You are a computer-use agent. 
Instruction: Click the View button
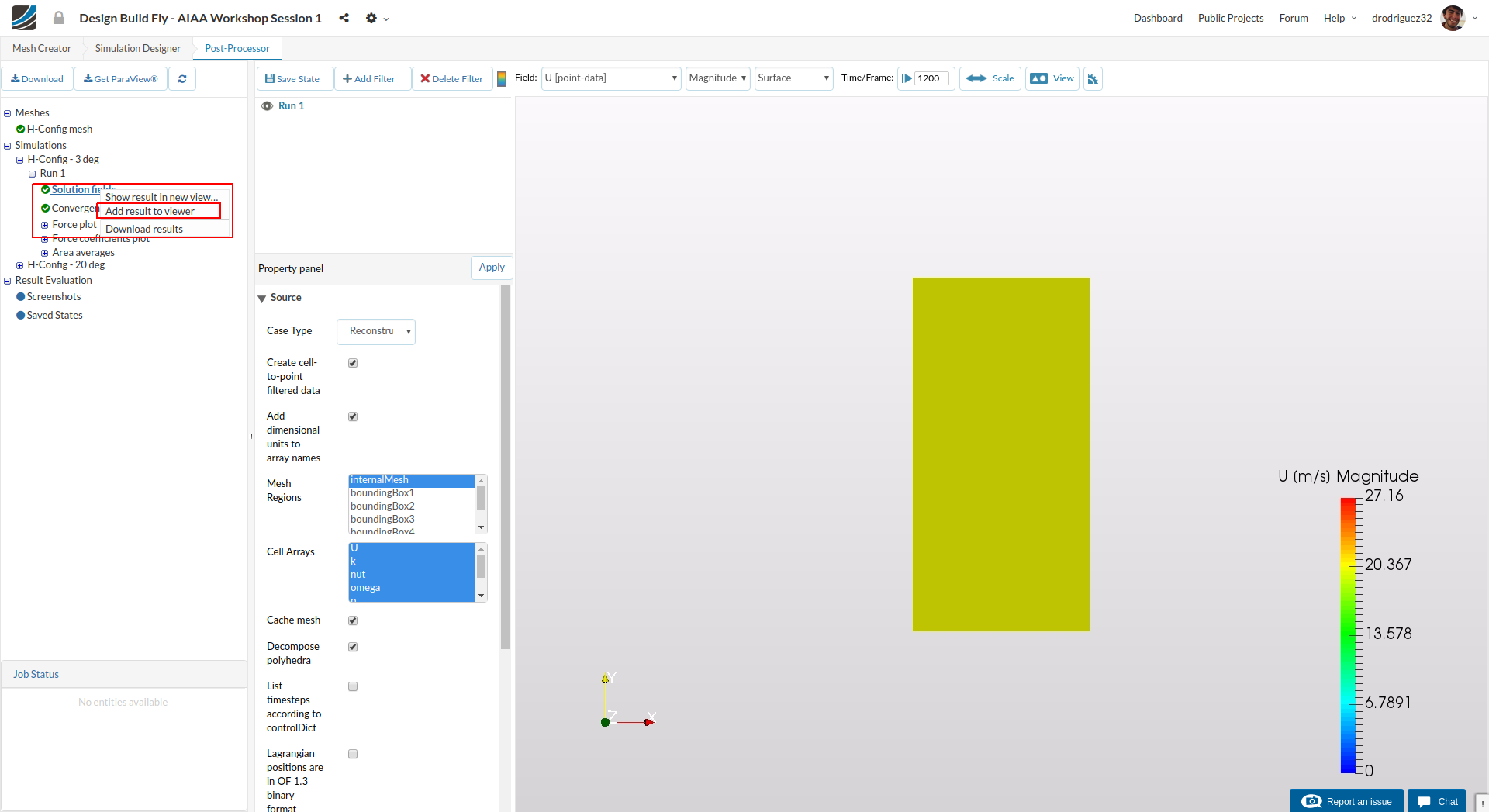1052,78
